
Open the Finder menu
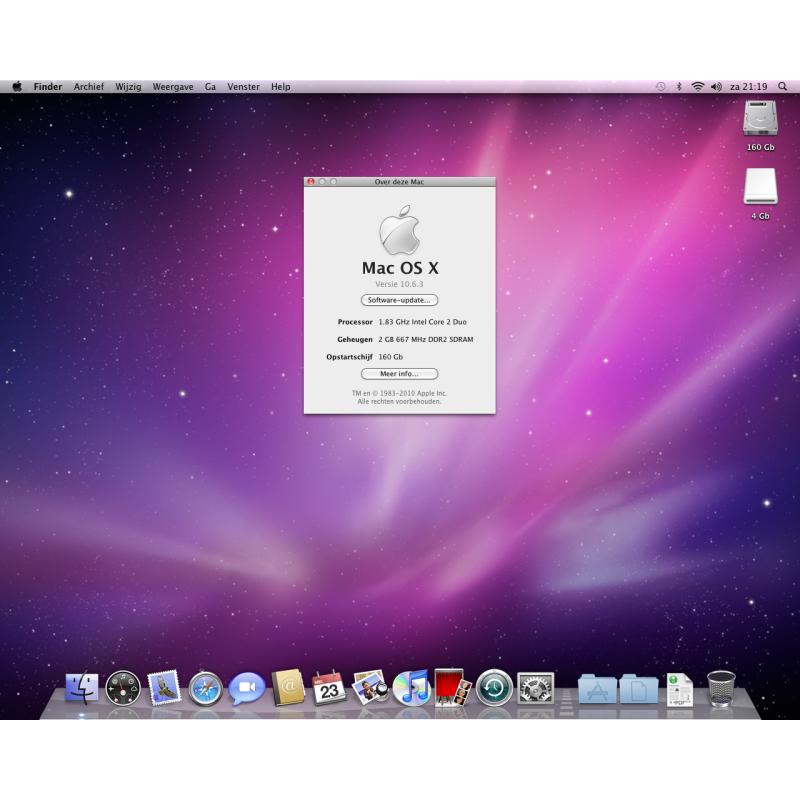coord(48,87)
